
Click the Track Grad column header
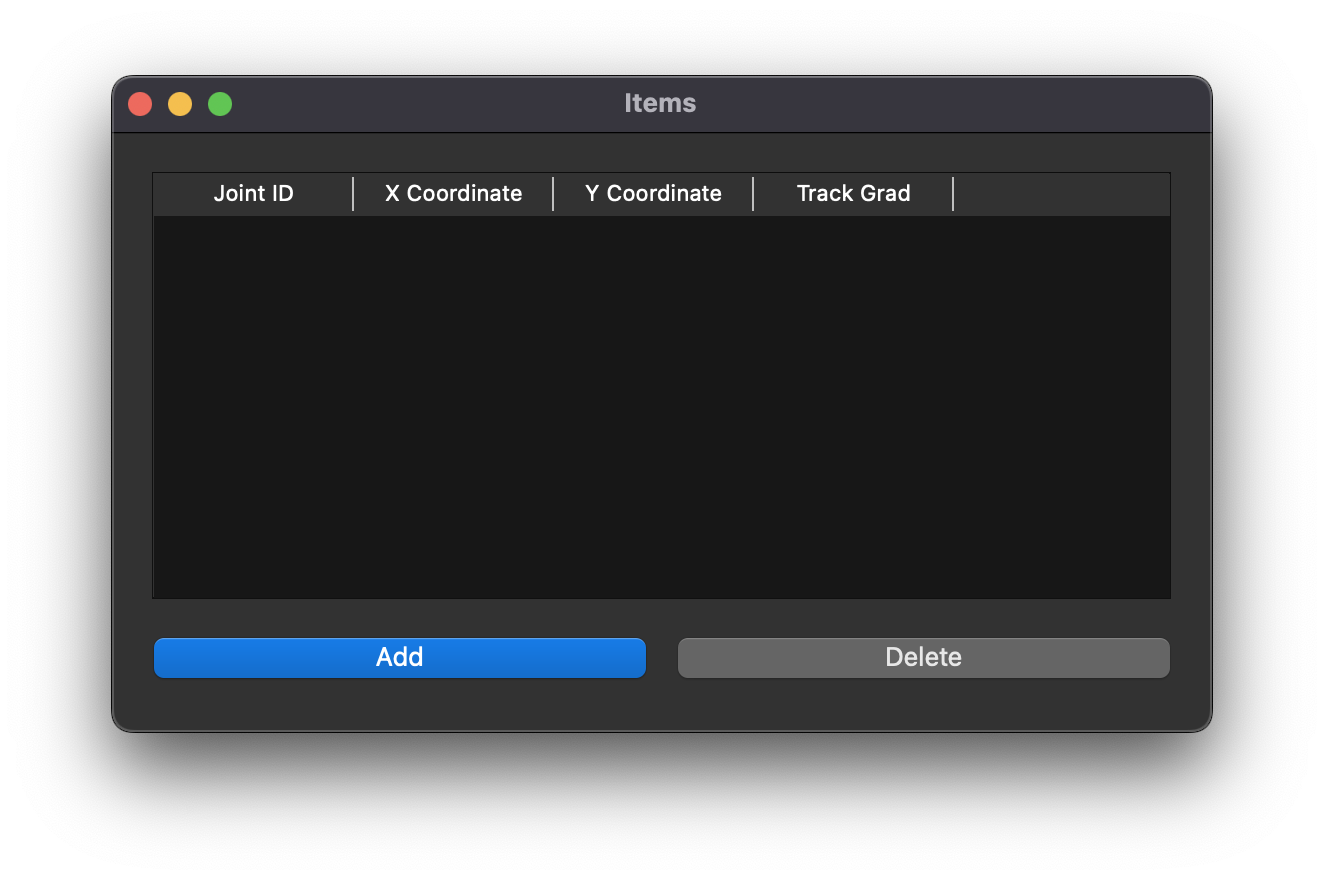point(853,194)
